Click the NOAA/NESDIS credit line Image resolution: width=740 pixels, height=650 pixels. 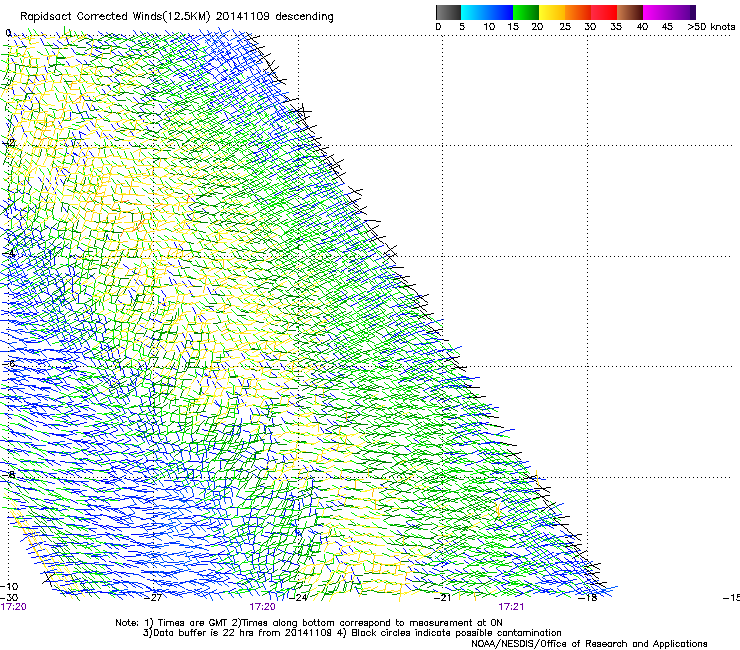589,644
